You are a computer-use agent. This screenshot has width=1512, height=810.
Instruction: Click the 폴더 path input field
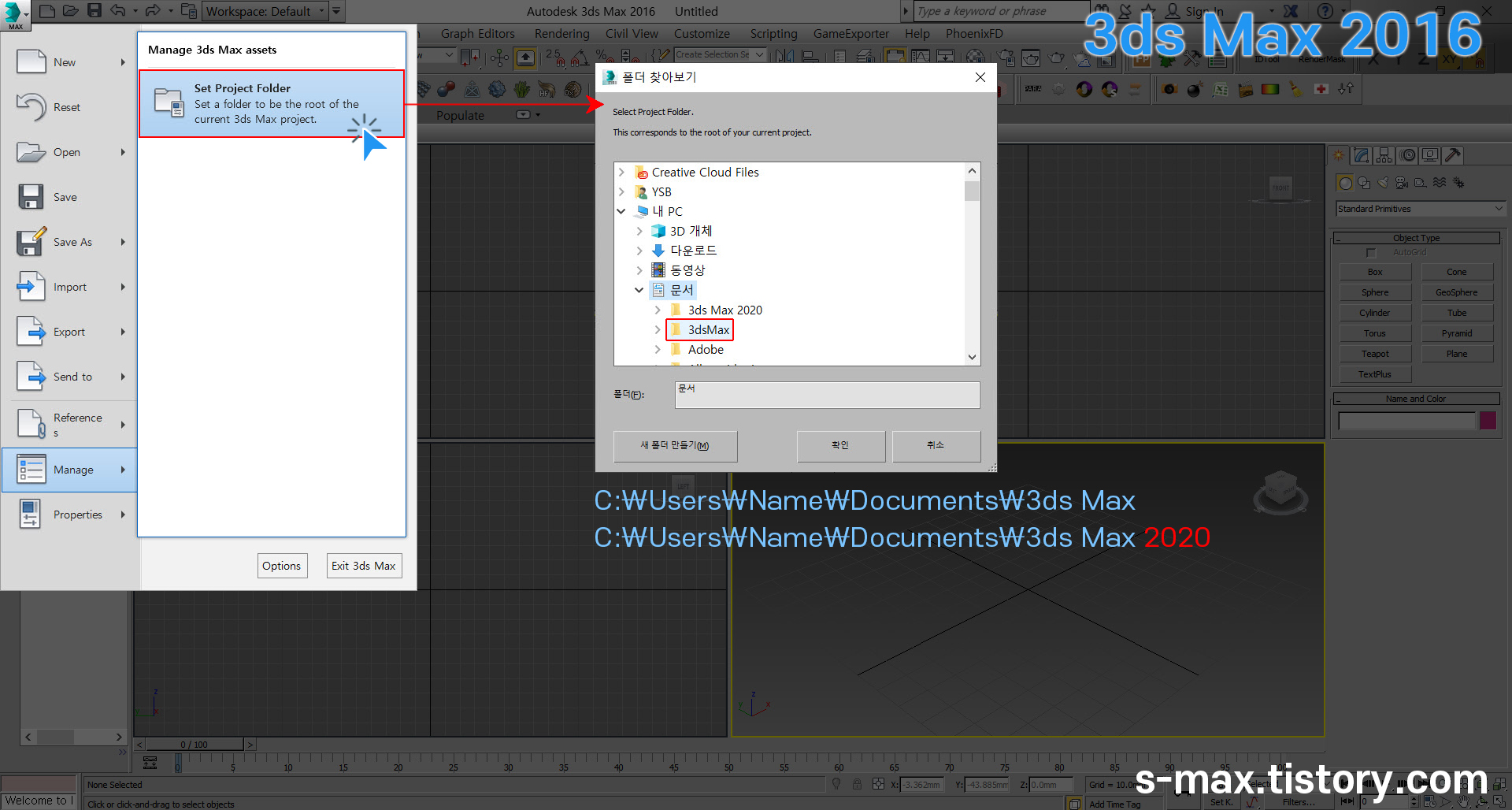click(827, 395)
